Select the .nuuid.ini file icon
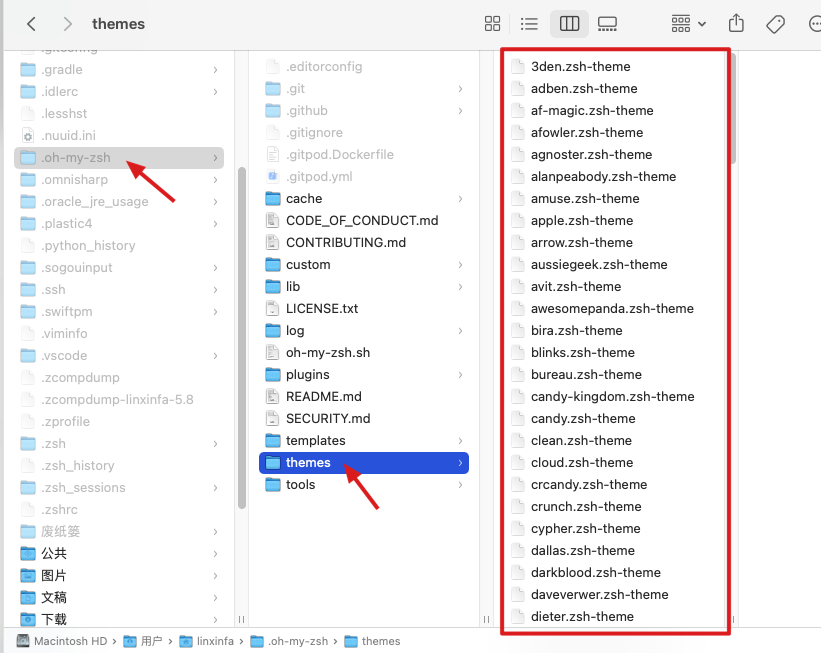This screenshot has height=653, width=821. tap(28, 136)
